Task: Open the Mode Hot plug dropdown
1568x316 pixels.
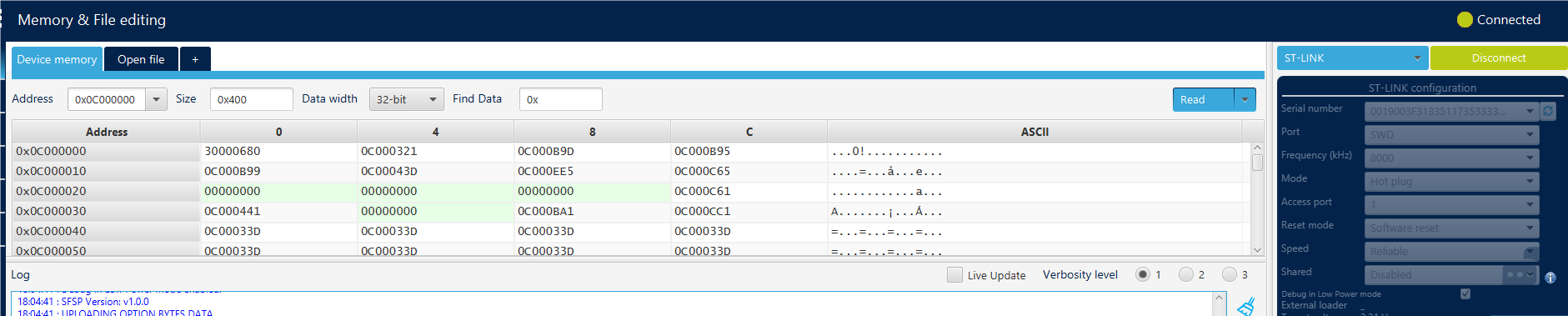Action: coord(1451,181)
